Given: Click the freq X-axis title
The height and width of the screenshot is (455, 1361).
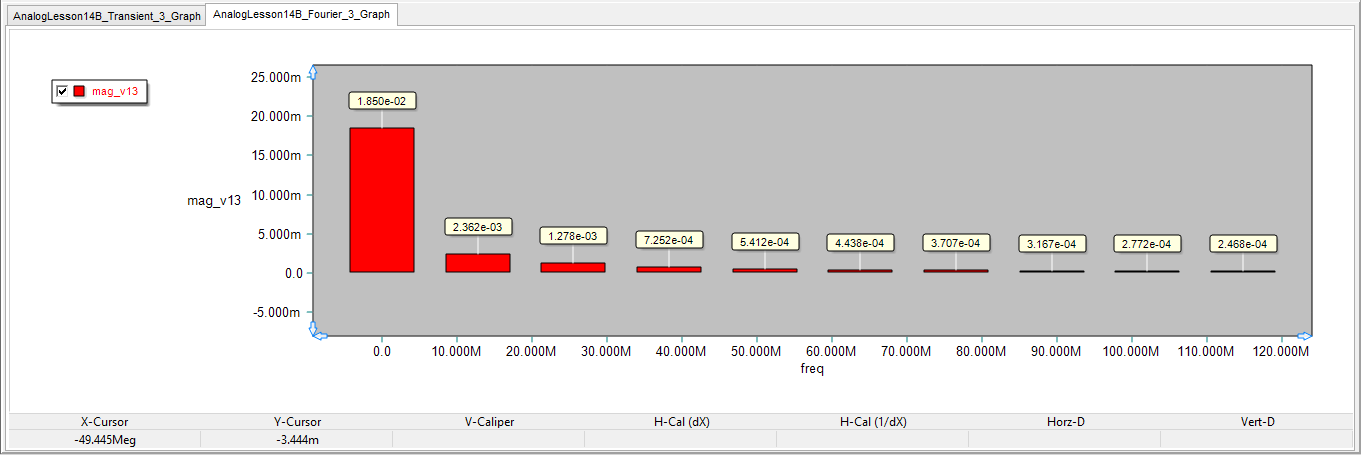Looking at the screenshot, I should click(x=813, y=369).
